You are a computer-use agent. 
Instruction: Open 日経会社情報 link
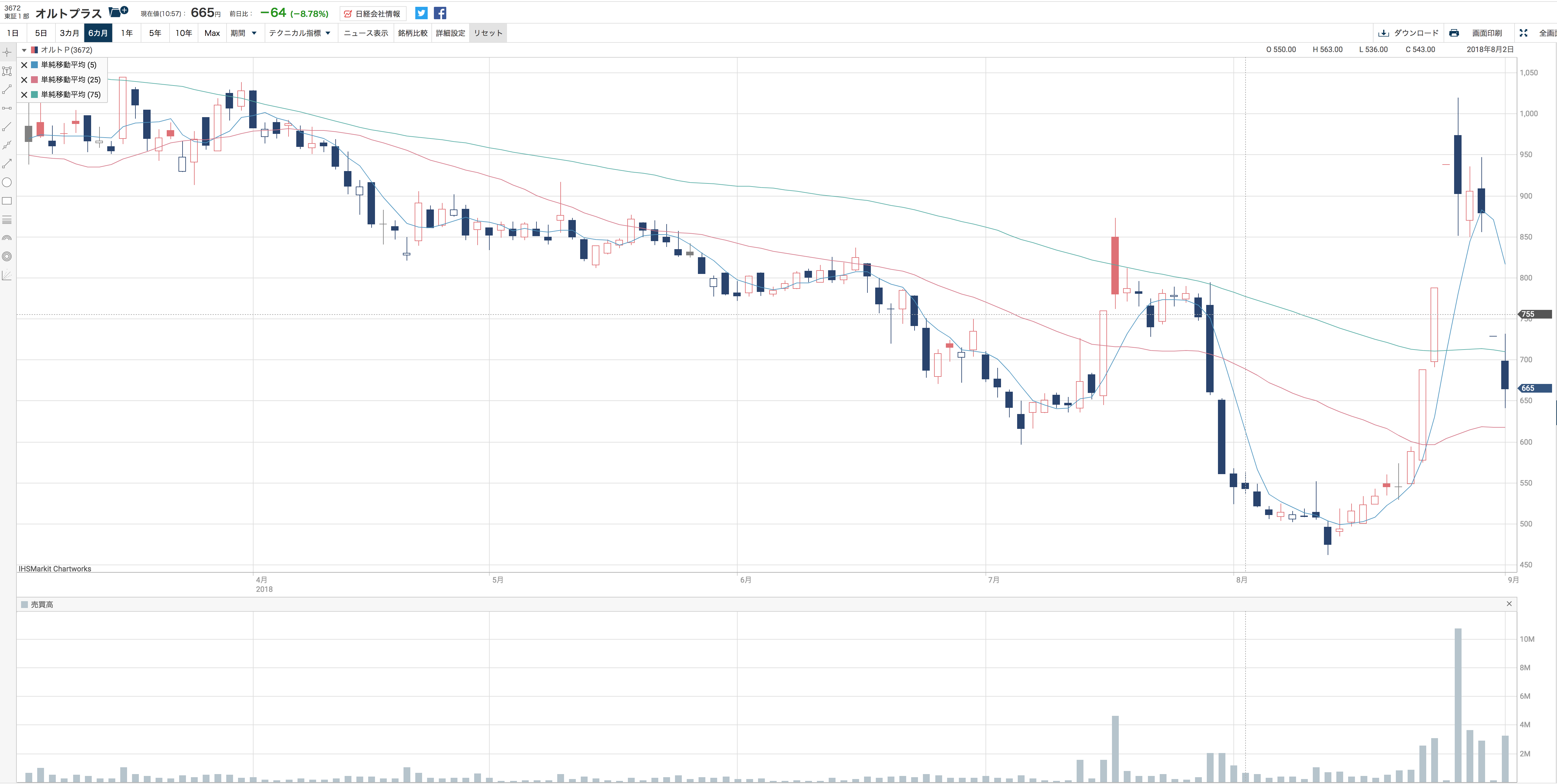(x=372, y=14)
